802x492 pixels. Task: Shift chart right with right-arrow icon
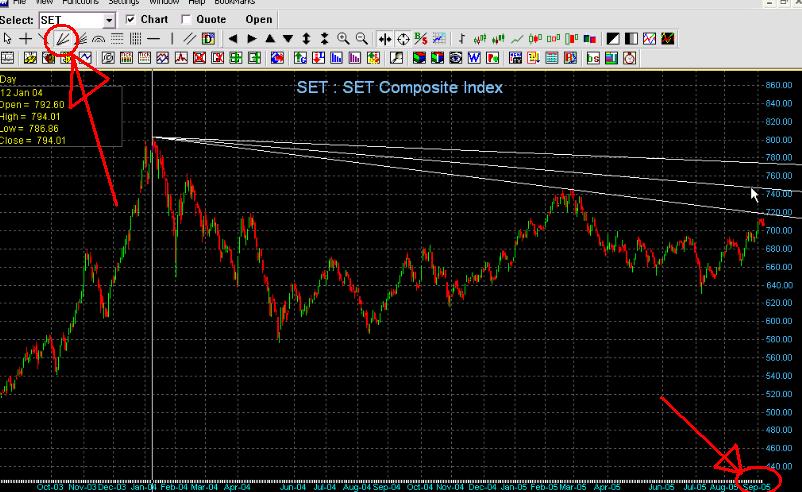[x=251, y=39]
